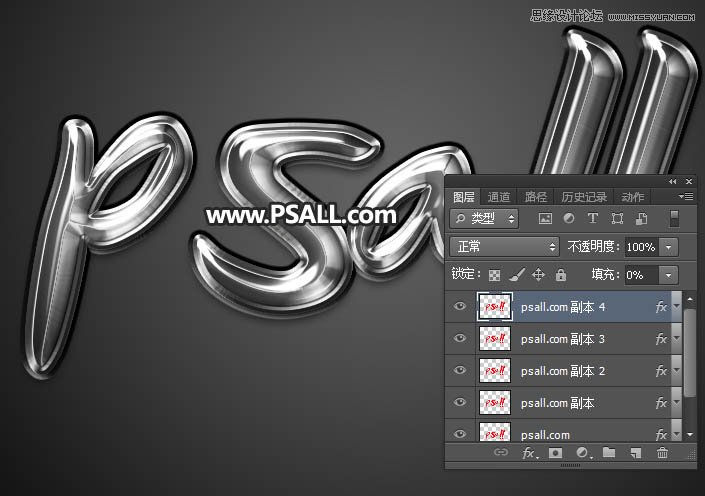Select bottom layer name psall.com
705x496 pixels.
[545, 435]
